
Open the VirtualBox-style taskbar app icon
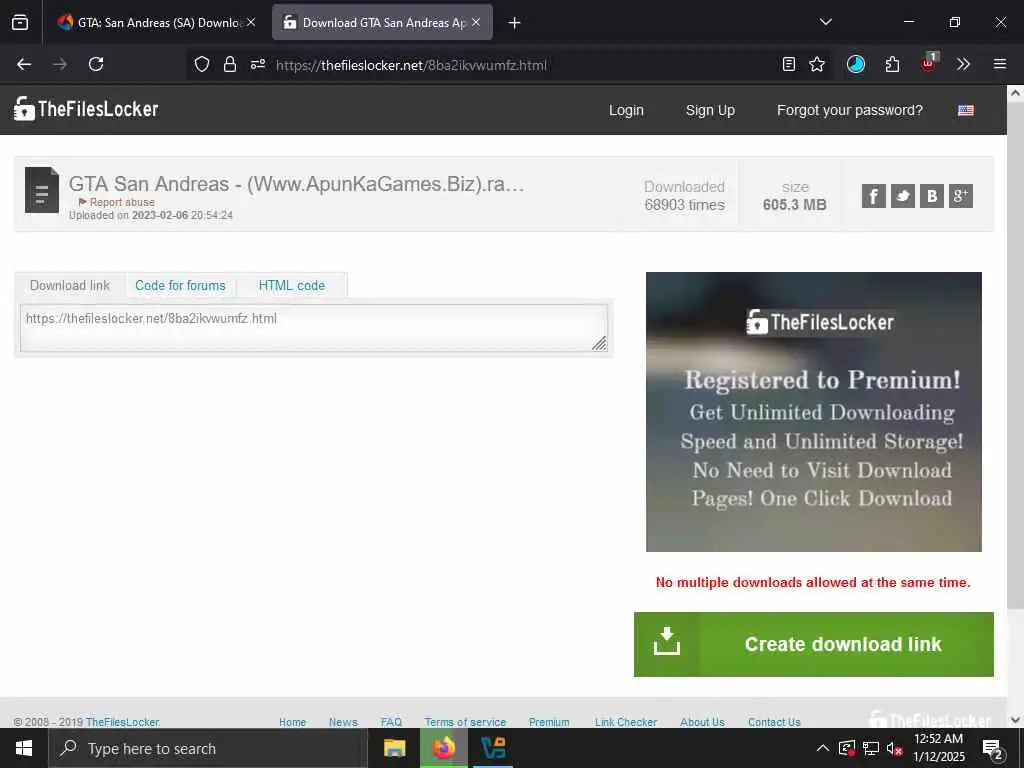pyautogui.click(x=493, y=748)
